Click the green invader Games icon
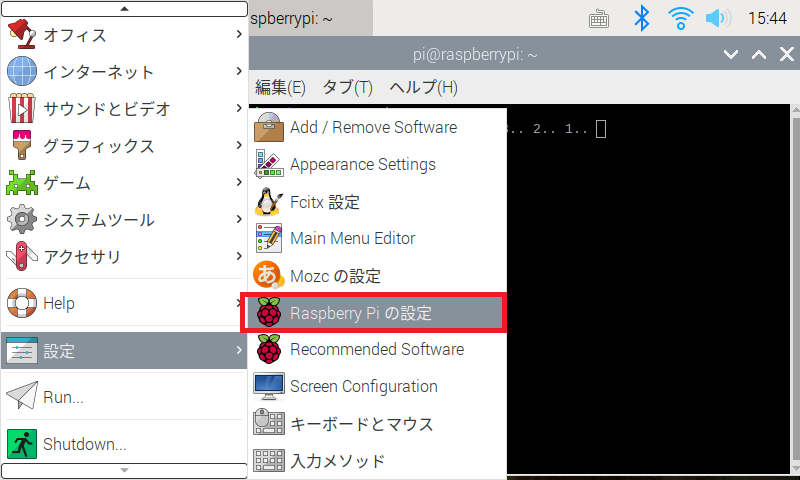 click(22, 182)
